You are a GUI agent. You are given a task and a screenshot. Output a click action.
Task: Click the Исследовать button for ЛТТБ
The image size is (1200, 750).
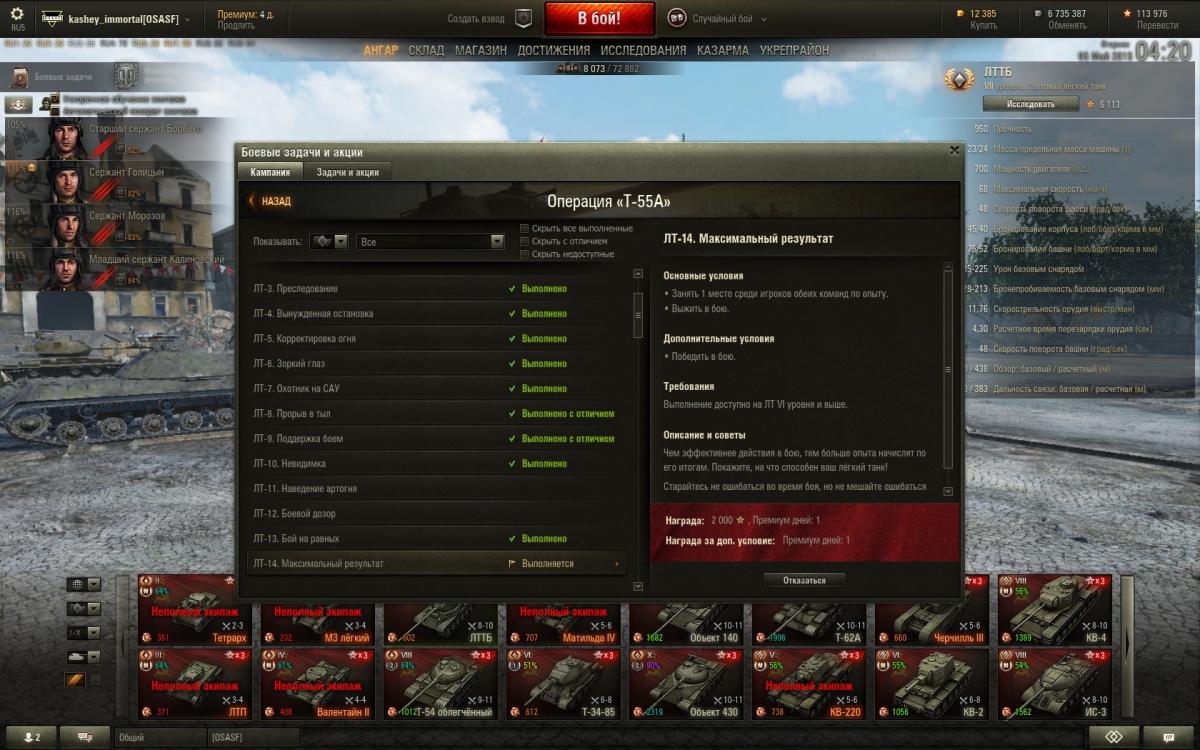pos(1030,104)
